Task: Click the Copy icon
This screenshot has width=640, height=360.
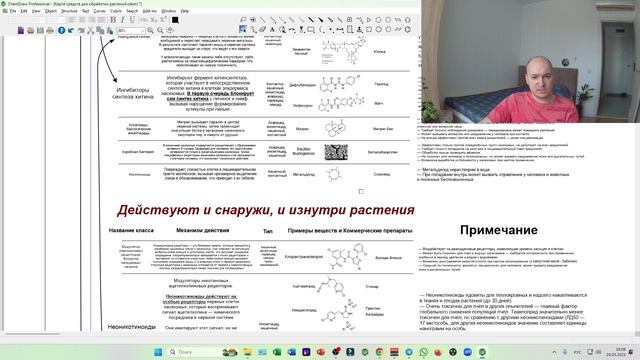Action: point(100,30)
